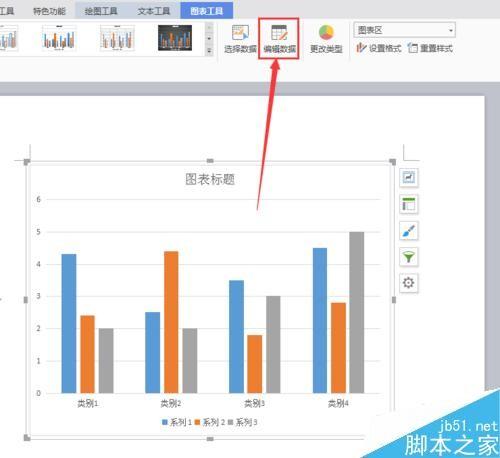Click the chart settings gear side button
Screen dimensions: 500x458
pyautogui.click(x=409, y=283)
